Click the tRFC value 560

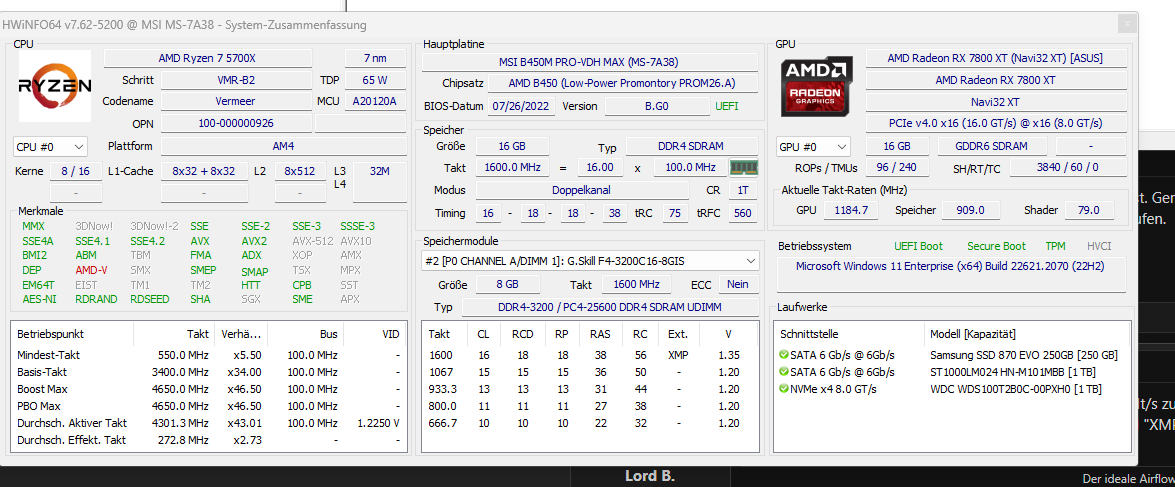point(743,214)
